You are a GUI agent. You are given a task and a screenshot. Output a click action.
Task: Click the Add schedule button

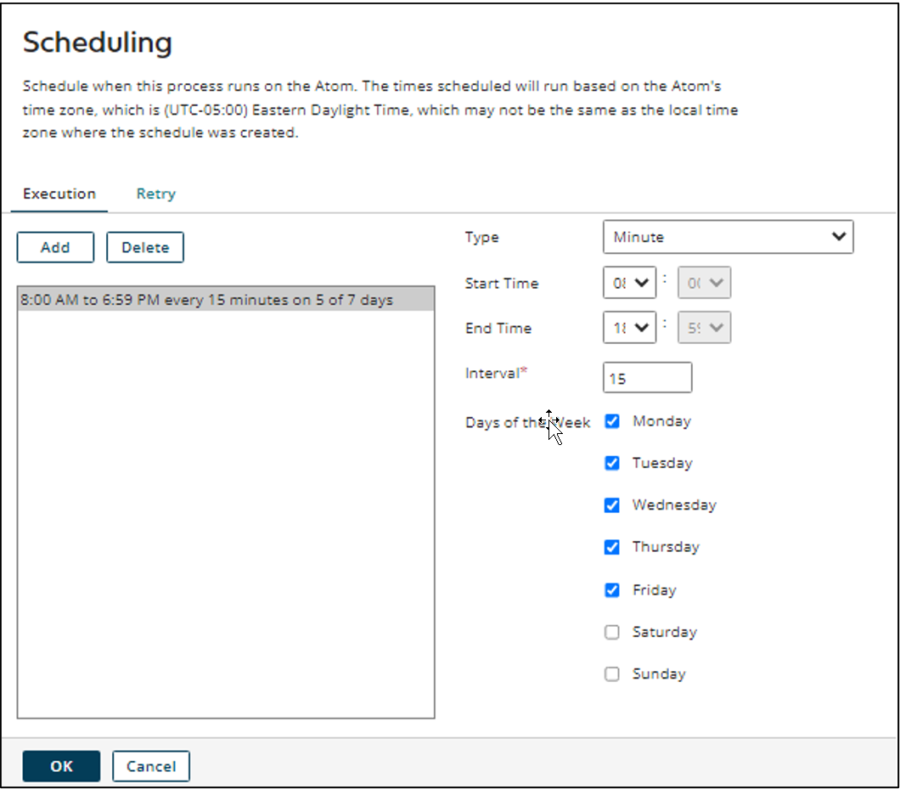tap(55, 247)
